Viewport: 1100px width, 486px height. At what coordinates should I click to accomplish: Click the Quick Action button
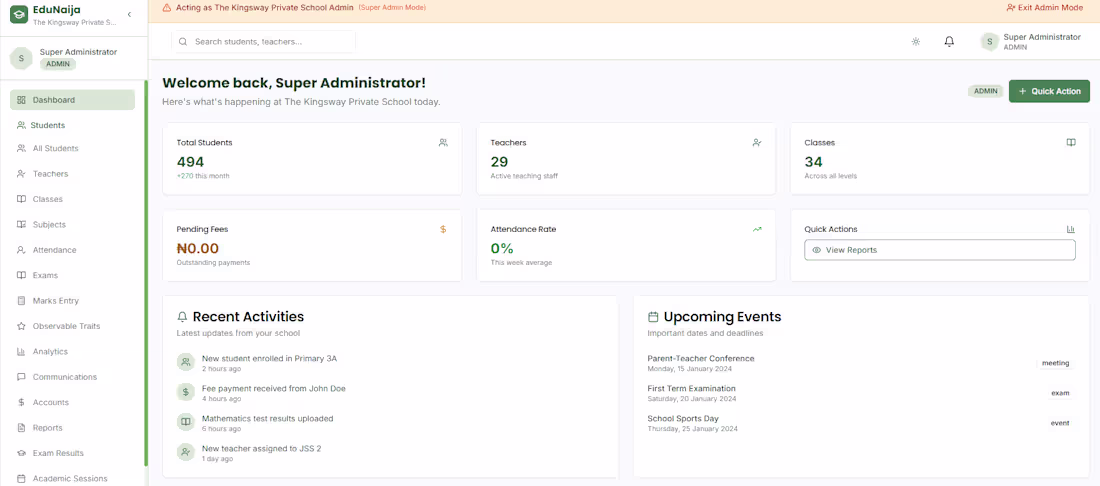coord(1049,91)
